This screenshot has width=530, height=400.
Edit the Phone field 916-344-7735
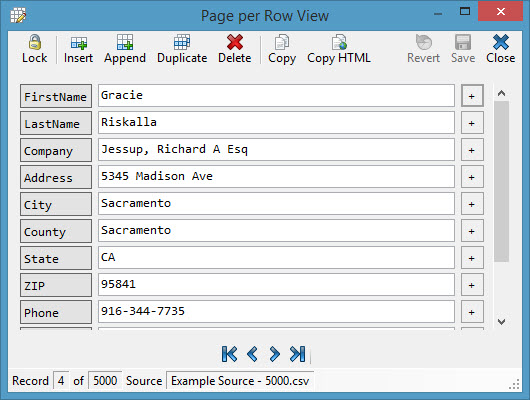click(x=276, y=312)
